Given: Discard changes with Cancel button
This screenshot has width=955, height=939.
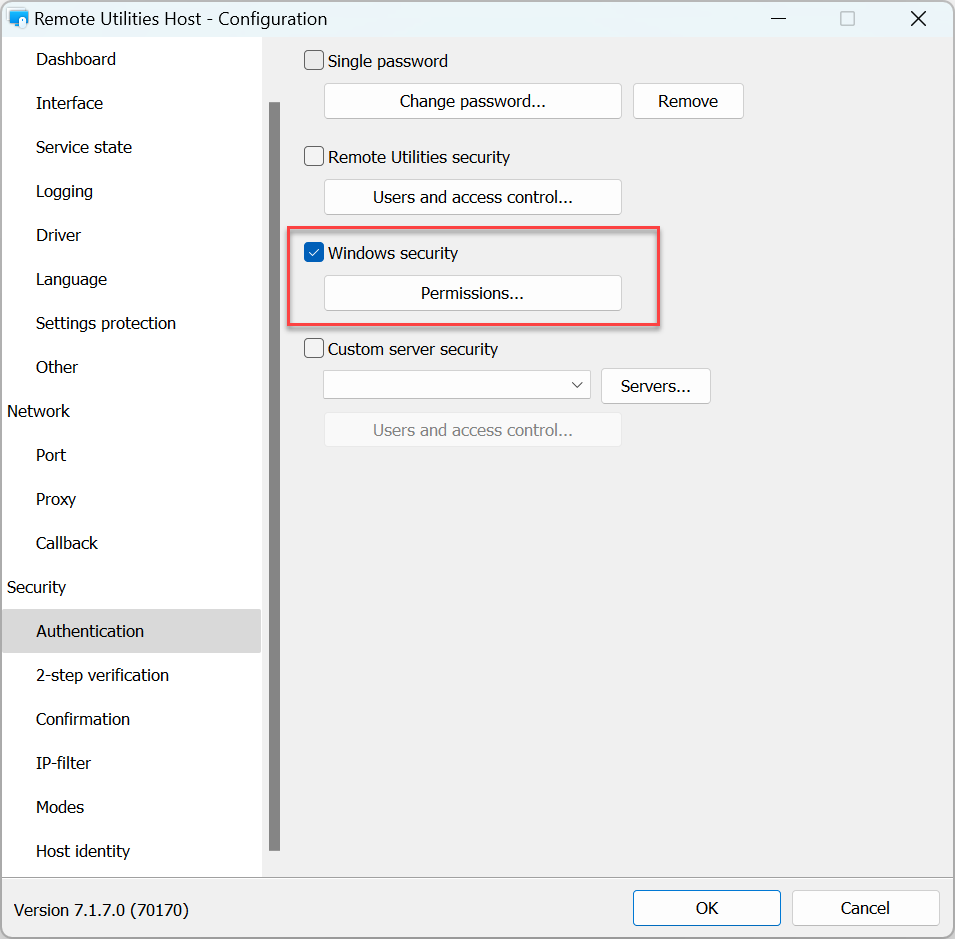Looking at the screenshot, I should (865, 908).
